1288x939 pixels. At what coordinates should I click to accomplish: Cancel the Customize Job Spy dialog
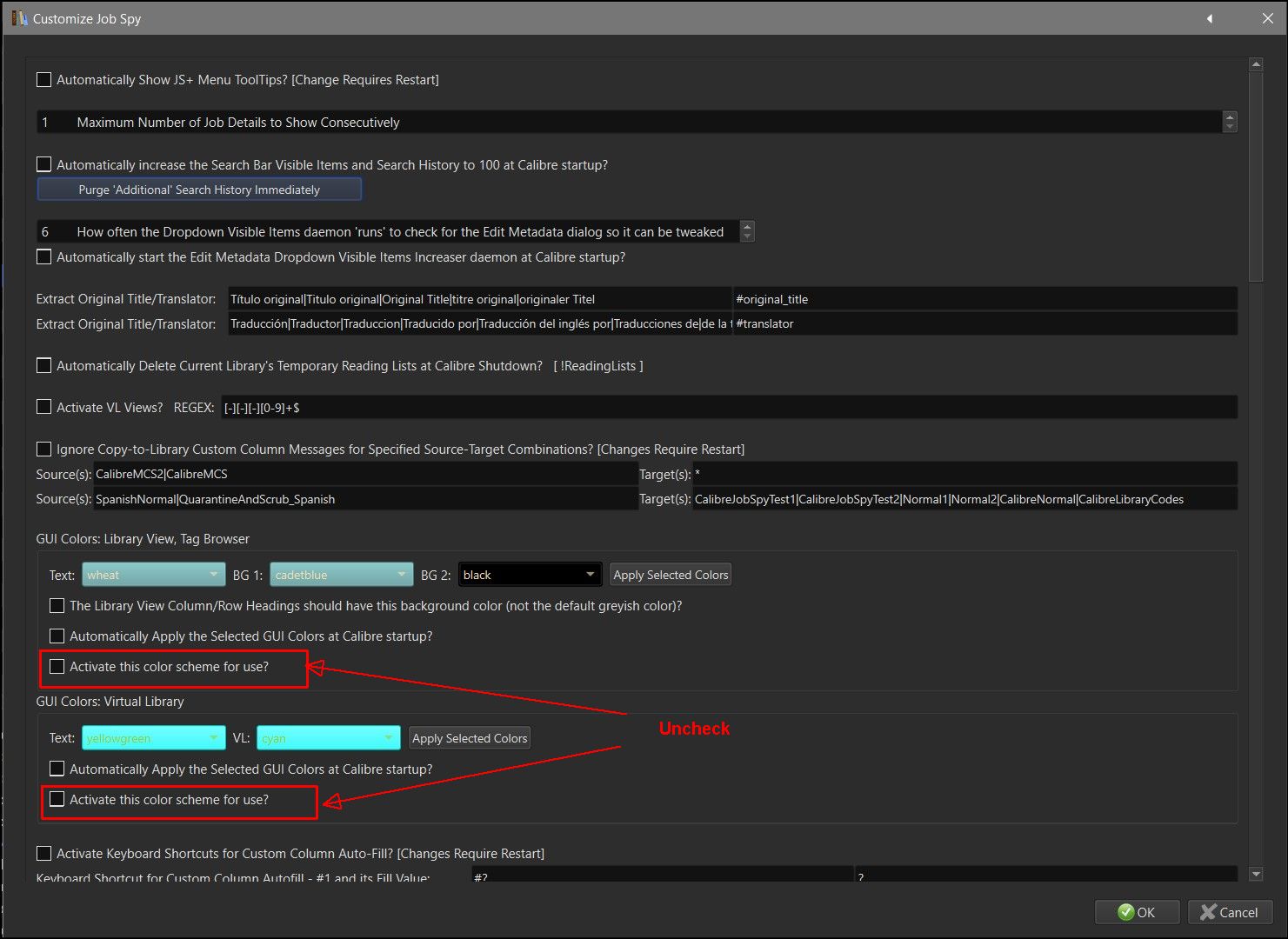[1230, 912]
